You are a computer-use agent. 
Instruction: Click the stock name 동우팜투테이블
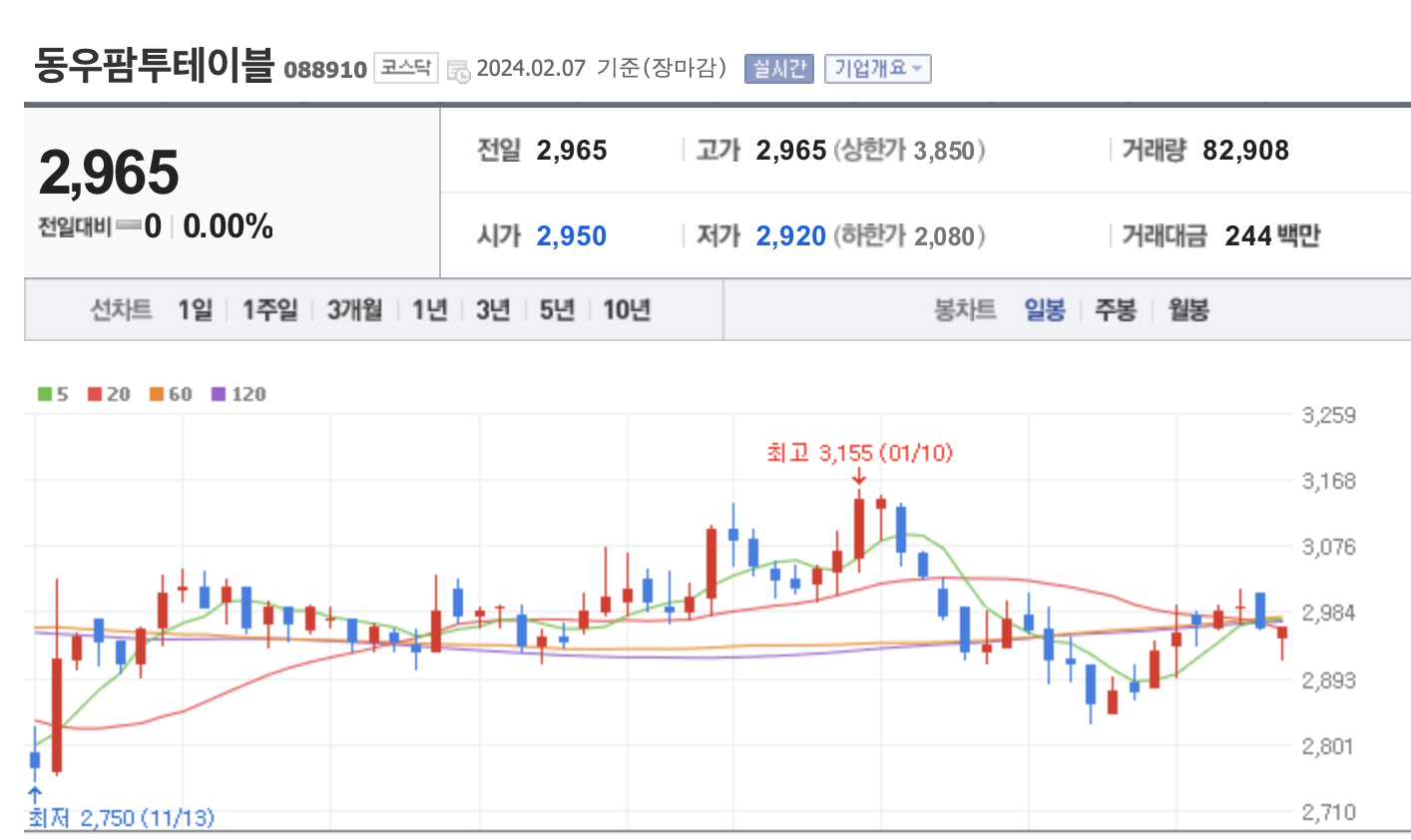(x=154, y=65)
